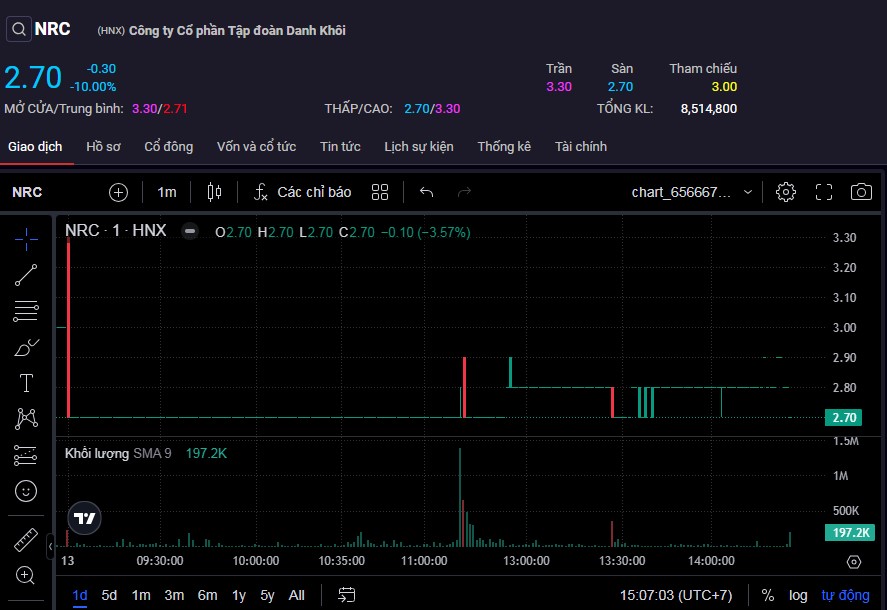Open the 1m interval dropdown
The height and width of the screenshot is (610, 887).
click(166, 192)
